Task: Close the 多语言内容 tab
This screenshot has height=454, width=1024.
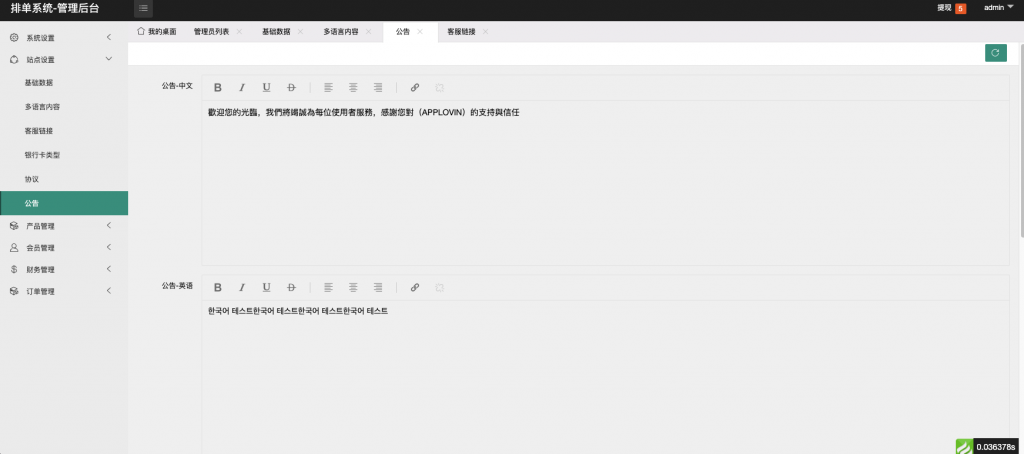Action: click(368, 31)
